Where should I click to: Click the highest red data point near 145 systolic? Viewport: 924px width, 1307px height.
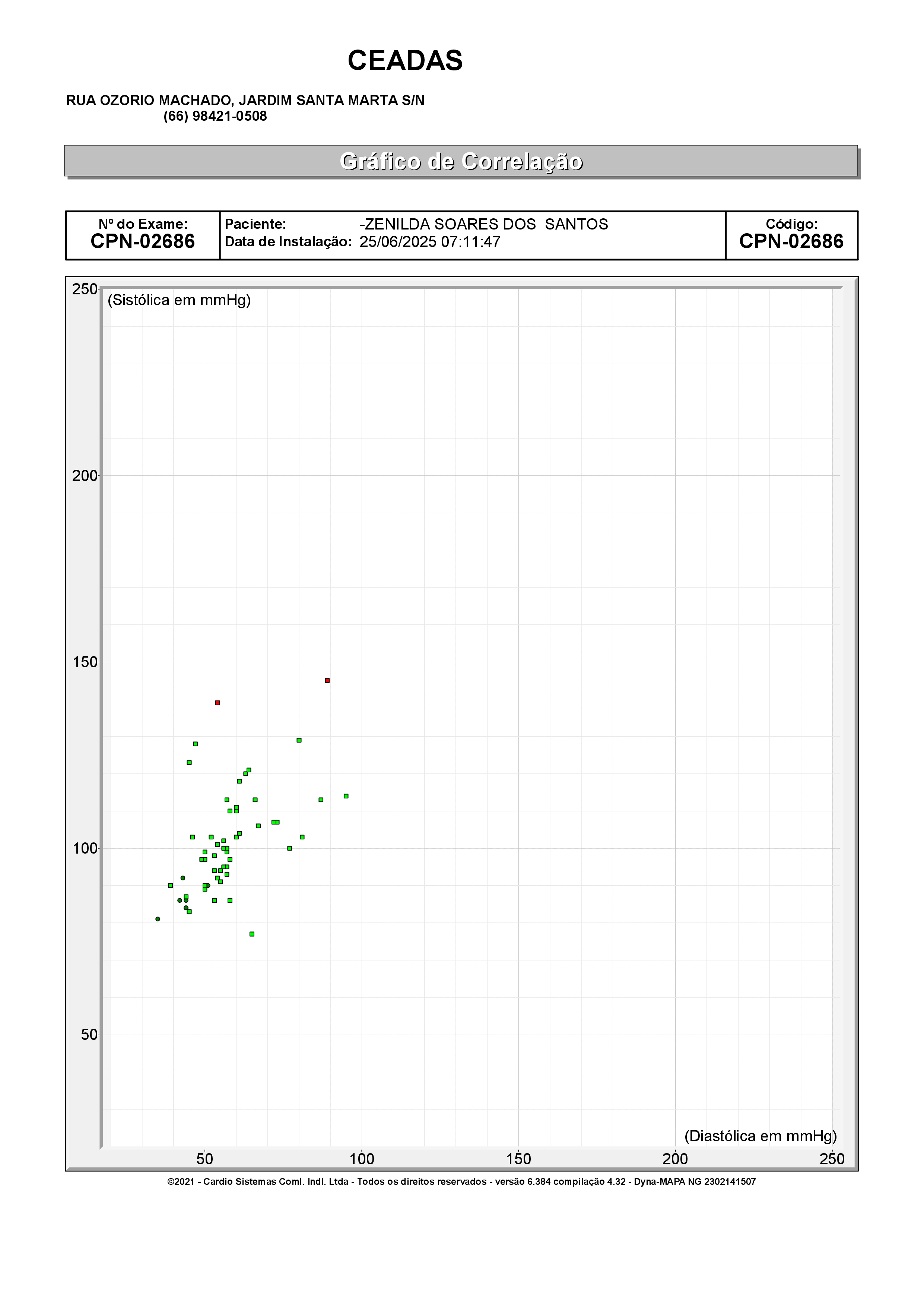(327, 680)
